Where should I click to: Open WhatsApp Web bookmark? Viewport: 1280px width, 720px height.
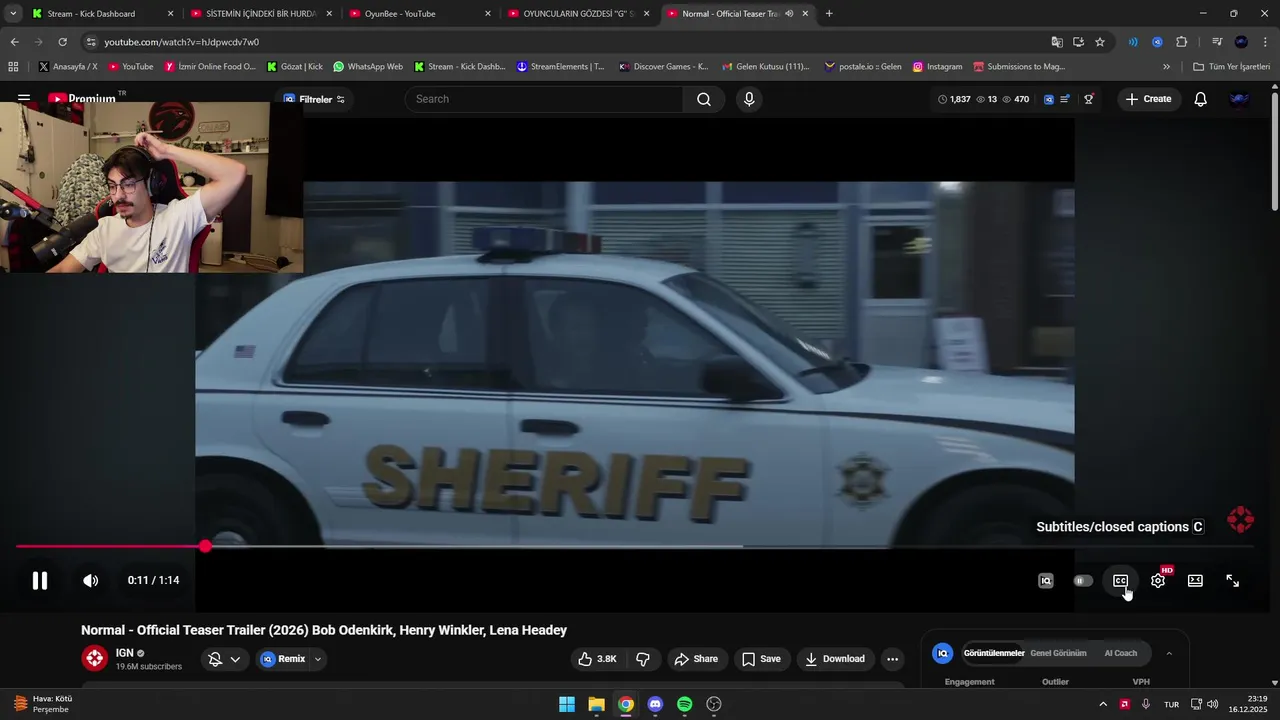367,67
